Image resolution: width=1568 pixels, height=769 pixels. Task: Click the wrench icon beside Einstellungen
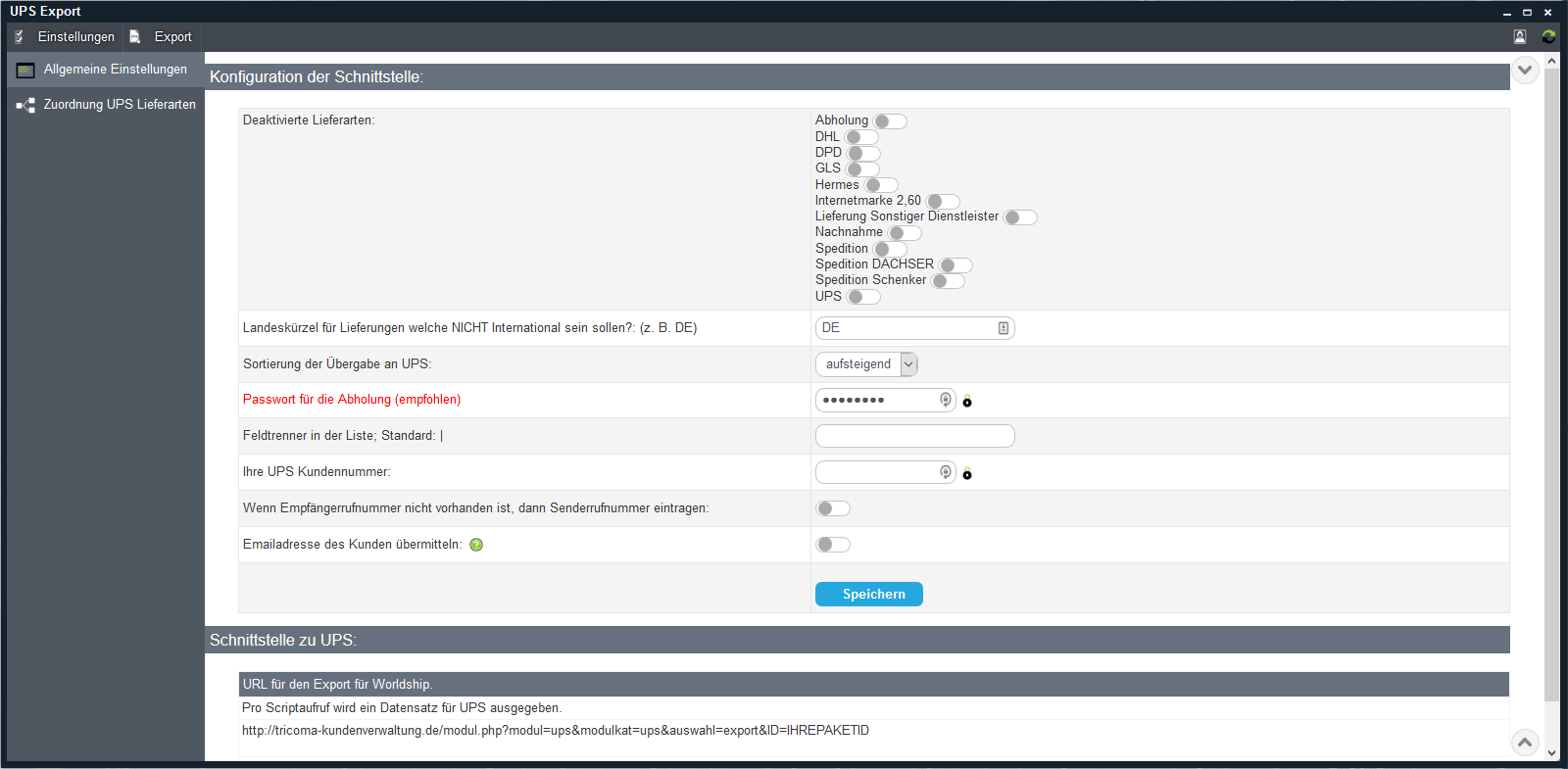point(19,36)
